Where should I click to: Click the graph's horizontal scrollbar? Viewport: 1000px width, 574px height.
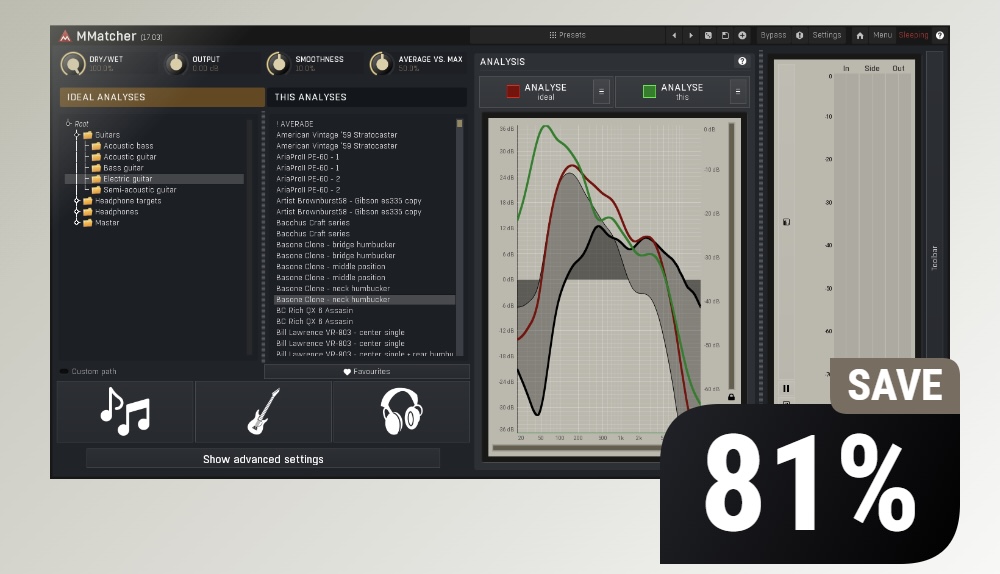[x=577, y=448]
